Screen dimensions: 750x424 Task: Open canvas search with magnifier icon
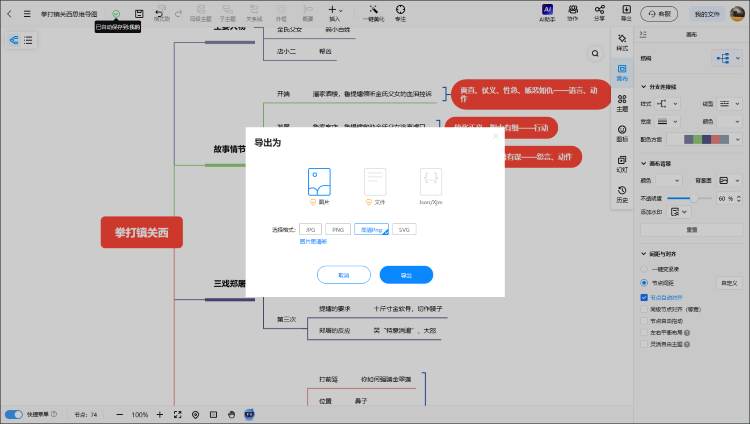tap(595, 53)
